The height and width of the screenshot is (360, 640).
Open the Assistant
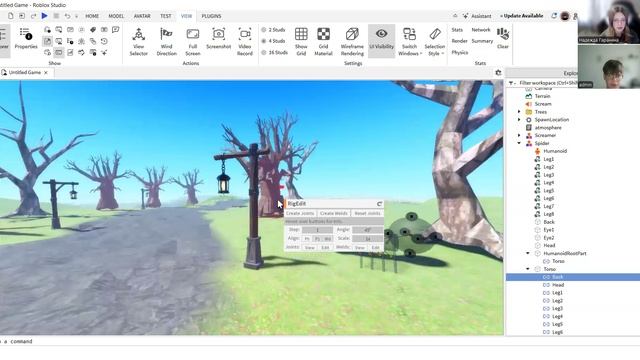tap(477, 16)
